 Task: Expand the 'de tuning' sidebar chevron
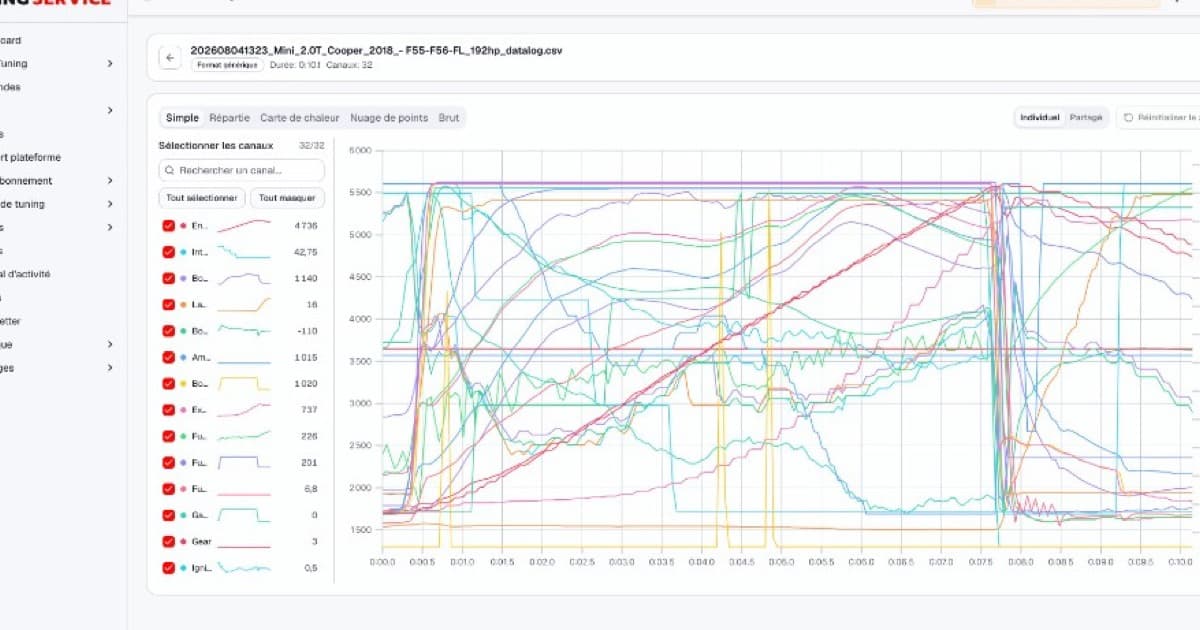(x=110, y=204)
